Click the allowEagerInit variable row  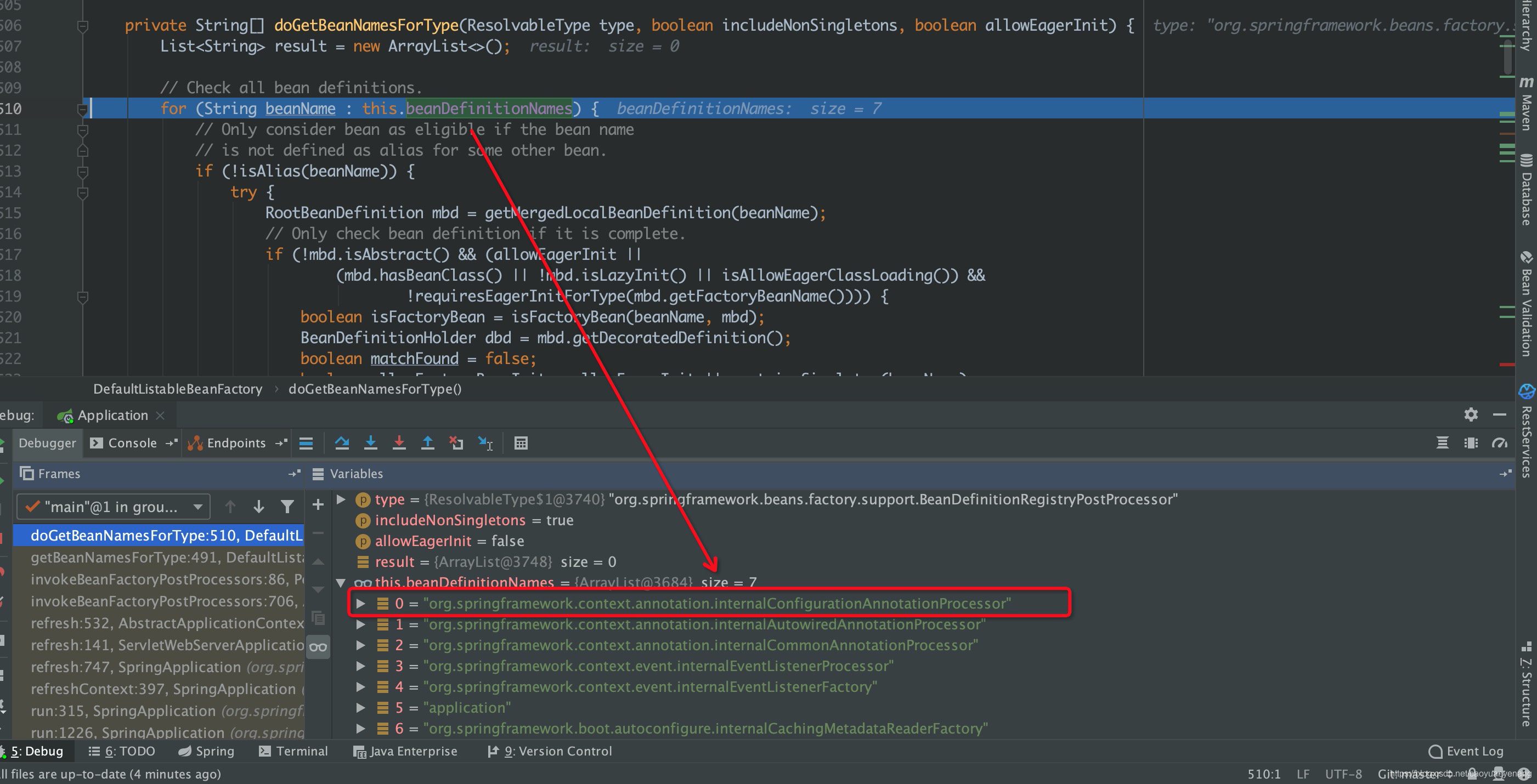tap(924, 541)
